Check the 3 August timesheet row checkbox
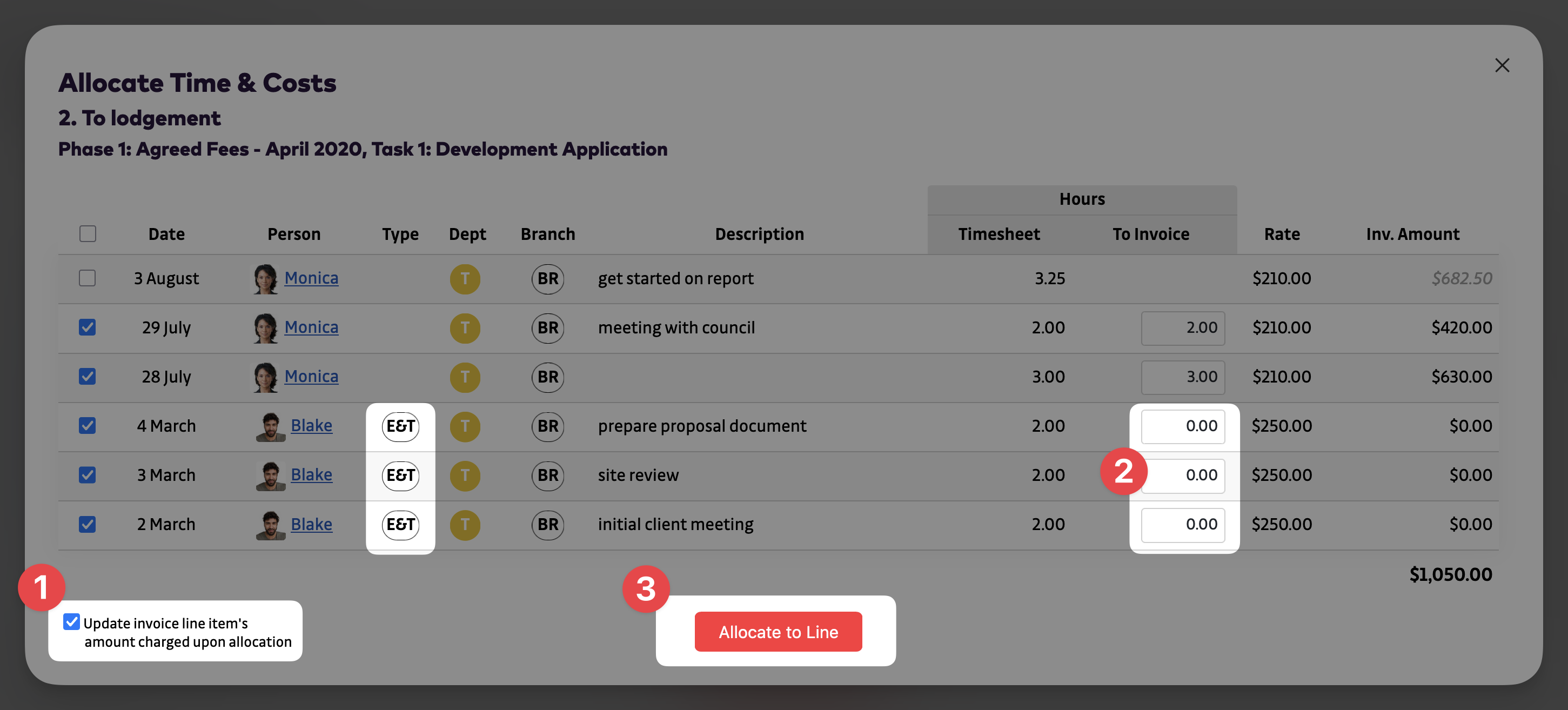 pos(88,278)
